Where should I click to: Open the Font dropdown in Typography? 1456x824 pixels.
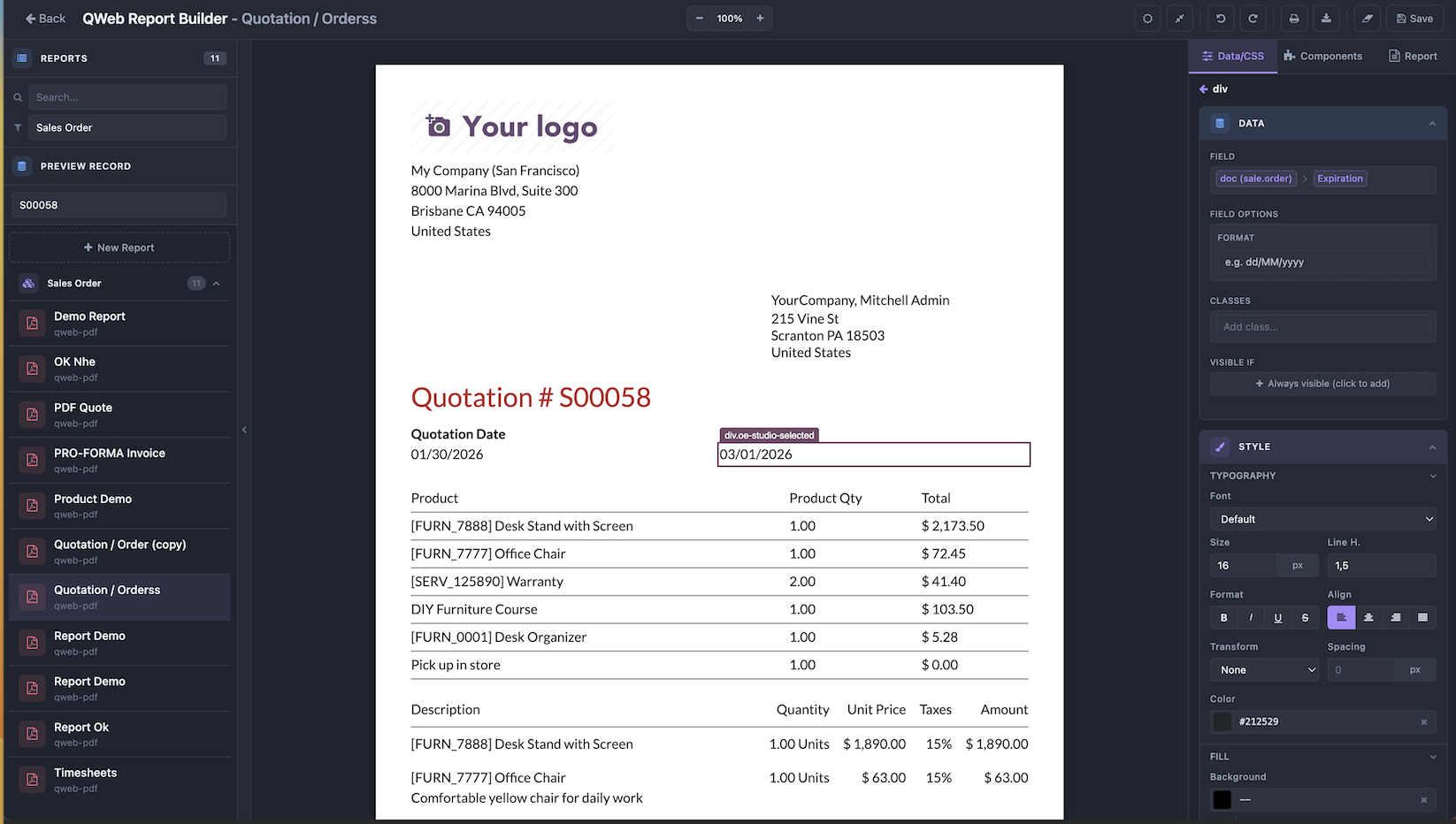tap(1322, 518)
